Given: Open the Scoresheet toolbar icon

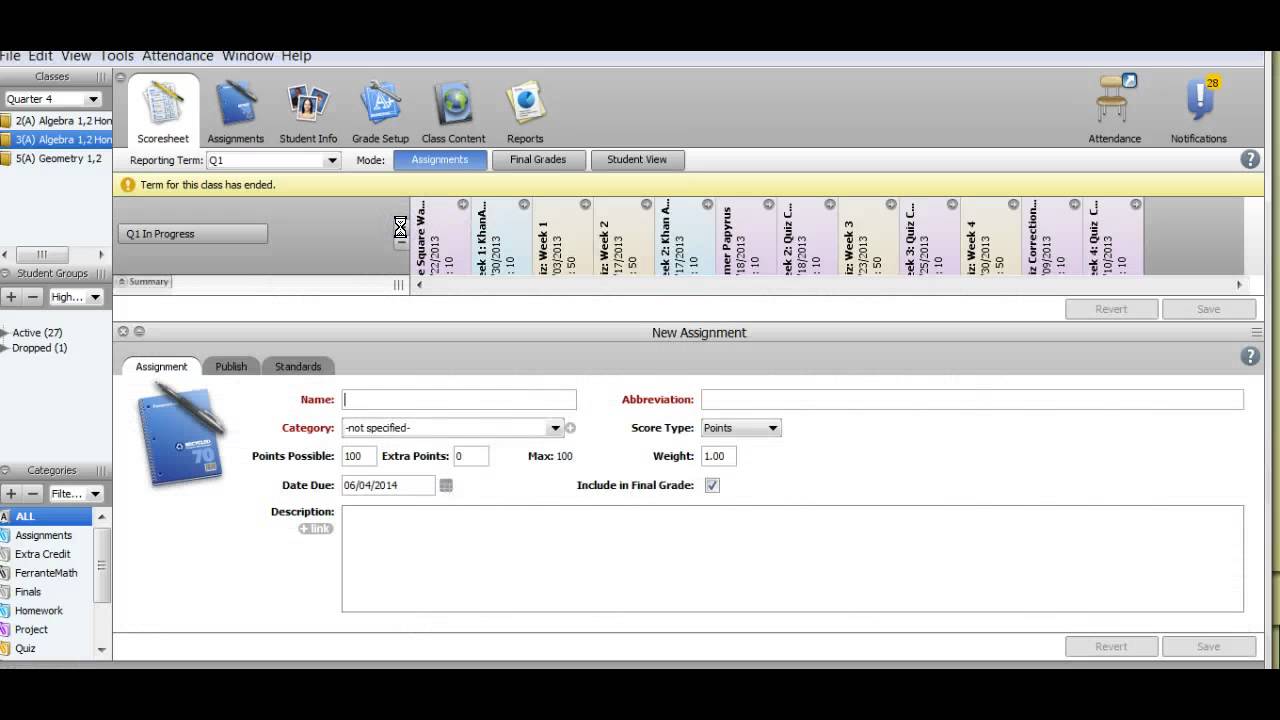Looking at the screenshot, I should click(x=163, y=112).
